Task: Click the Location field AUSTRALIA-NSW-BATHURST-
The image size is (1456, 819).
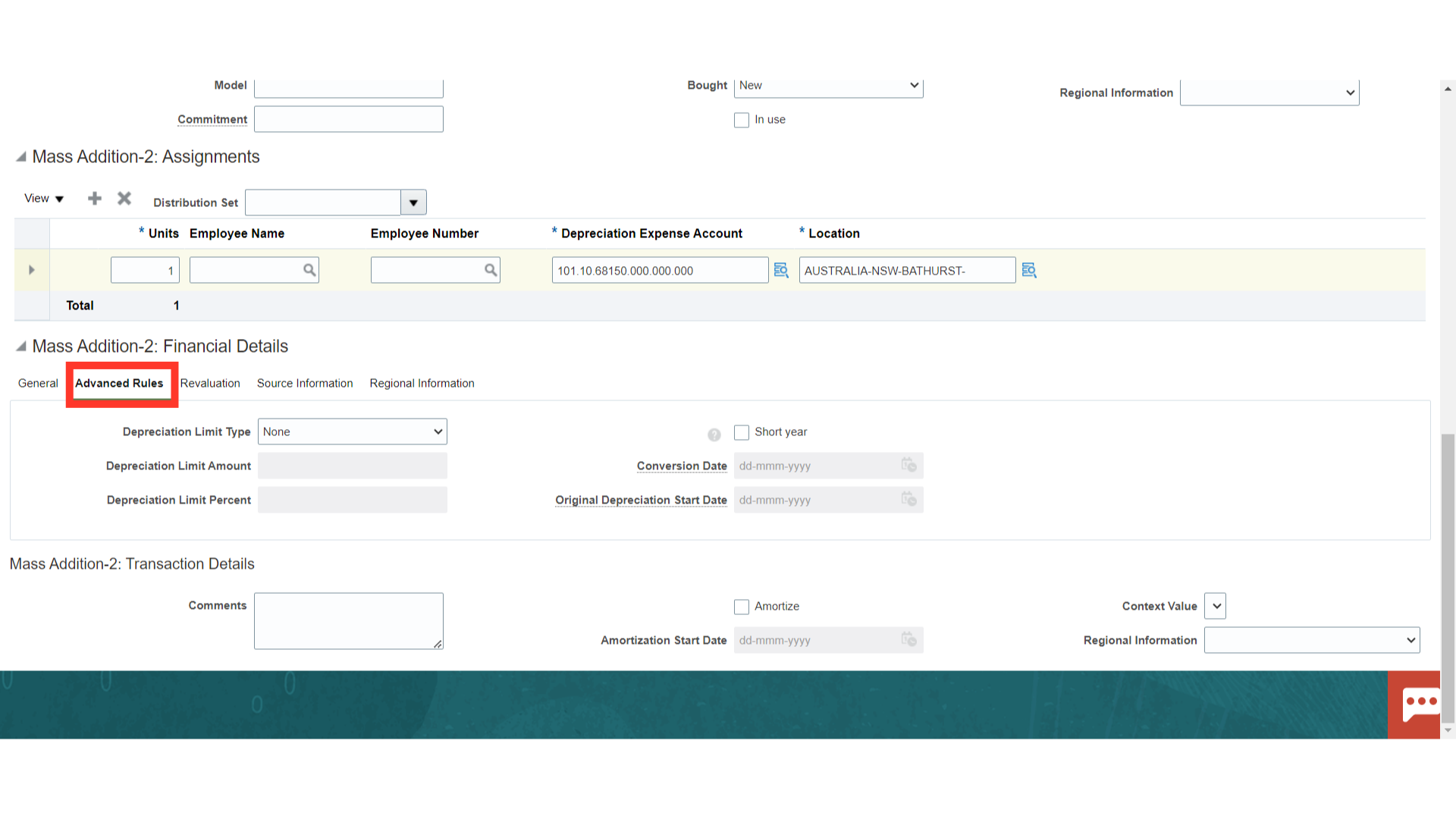Action: (908, 270)
